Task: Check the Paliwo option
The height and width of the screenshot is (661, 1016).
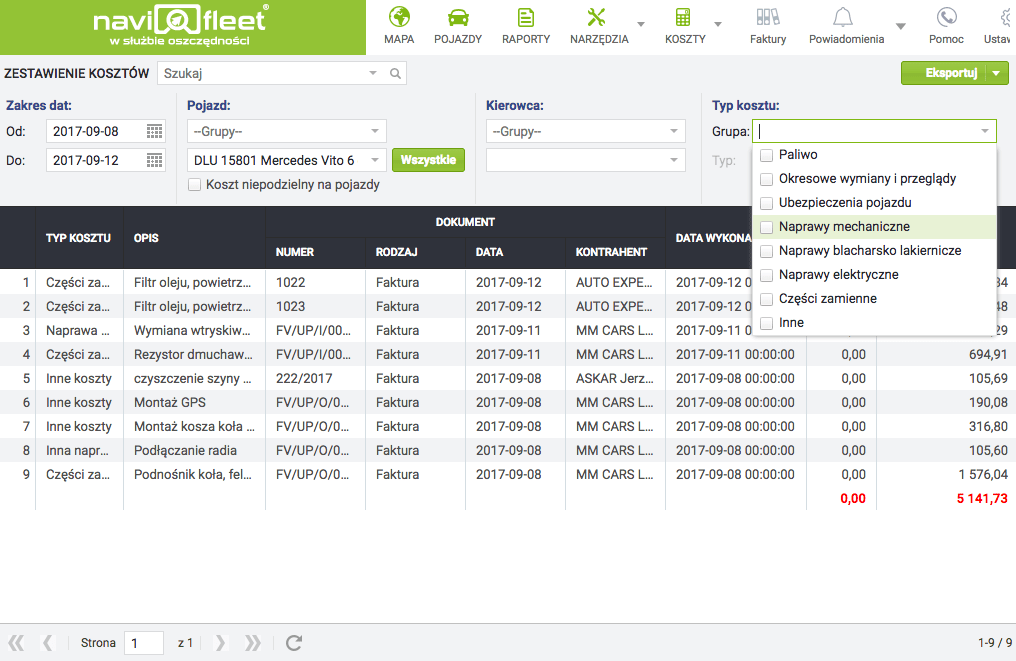Action: (x=767, y=156)
